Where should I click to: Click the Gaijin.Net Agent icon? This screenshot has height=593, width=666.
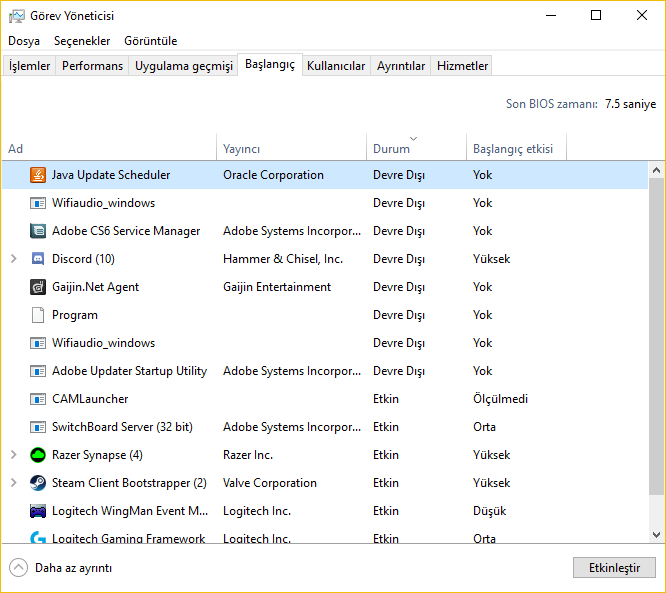click(38, 287)
